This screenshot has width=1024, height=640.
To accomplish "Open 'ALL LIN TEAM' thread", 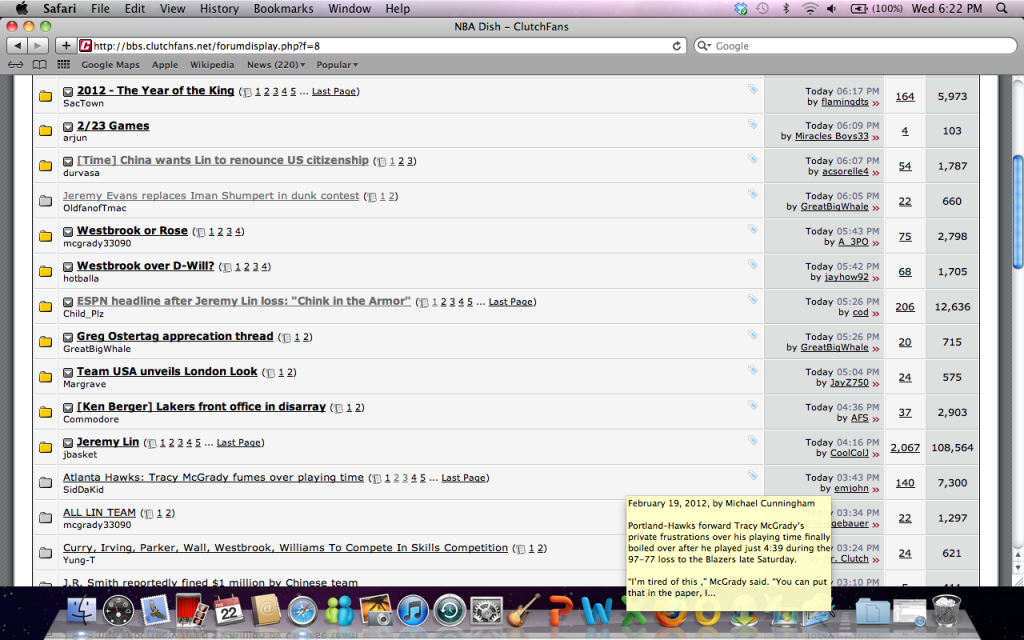I will pos(99,513).
